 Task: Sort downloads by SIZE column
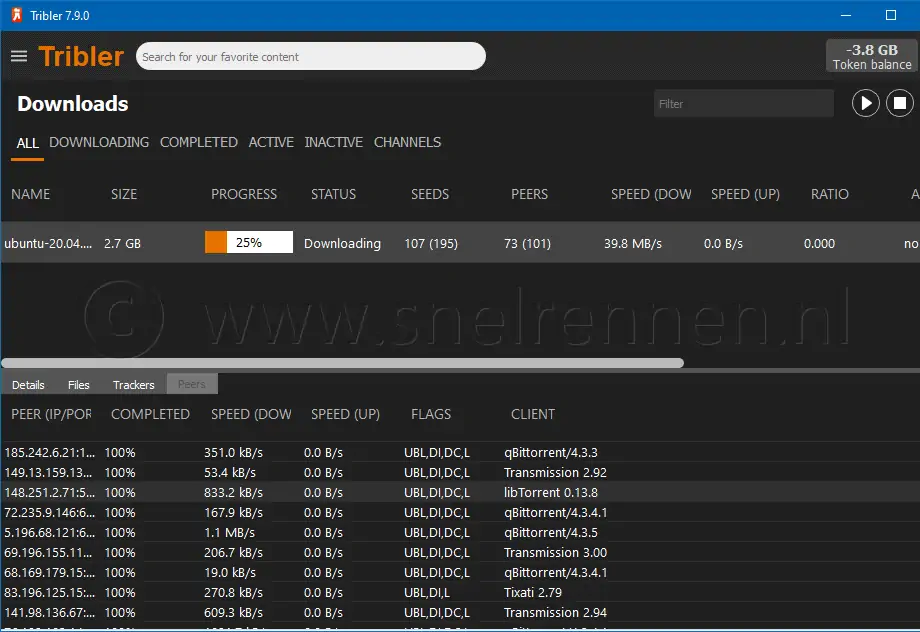(124, 194)
